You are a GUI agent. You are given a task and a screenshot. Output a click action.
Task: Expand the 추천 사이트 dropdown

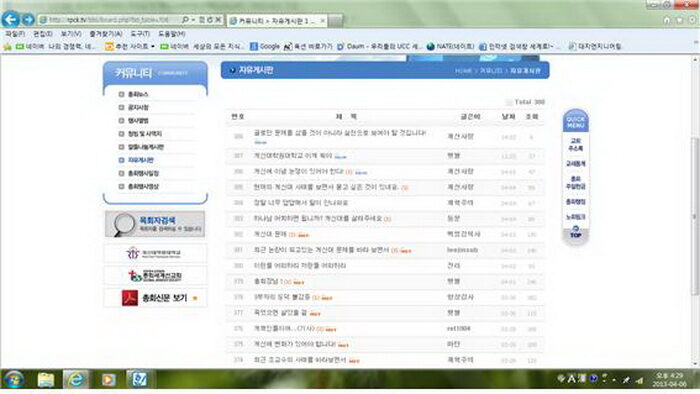pyautogui.click(x=153, y=46)
